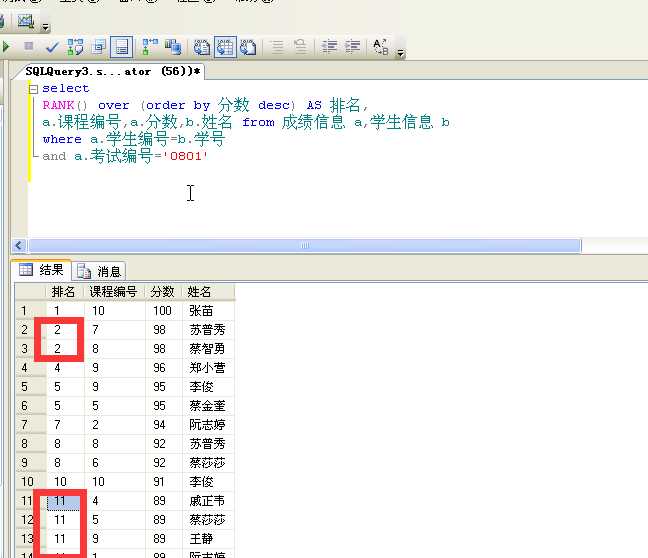Click the 姓名 column header
648x558 pixels.
pyautogui.click(x=208, y=292)
